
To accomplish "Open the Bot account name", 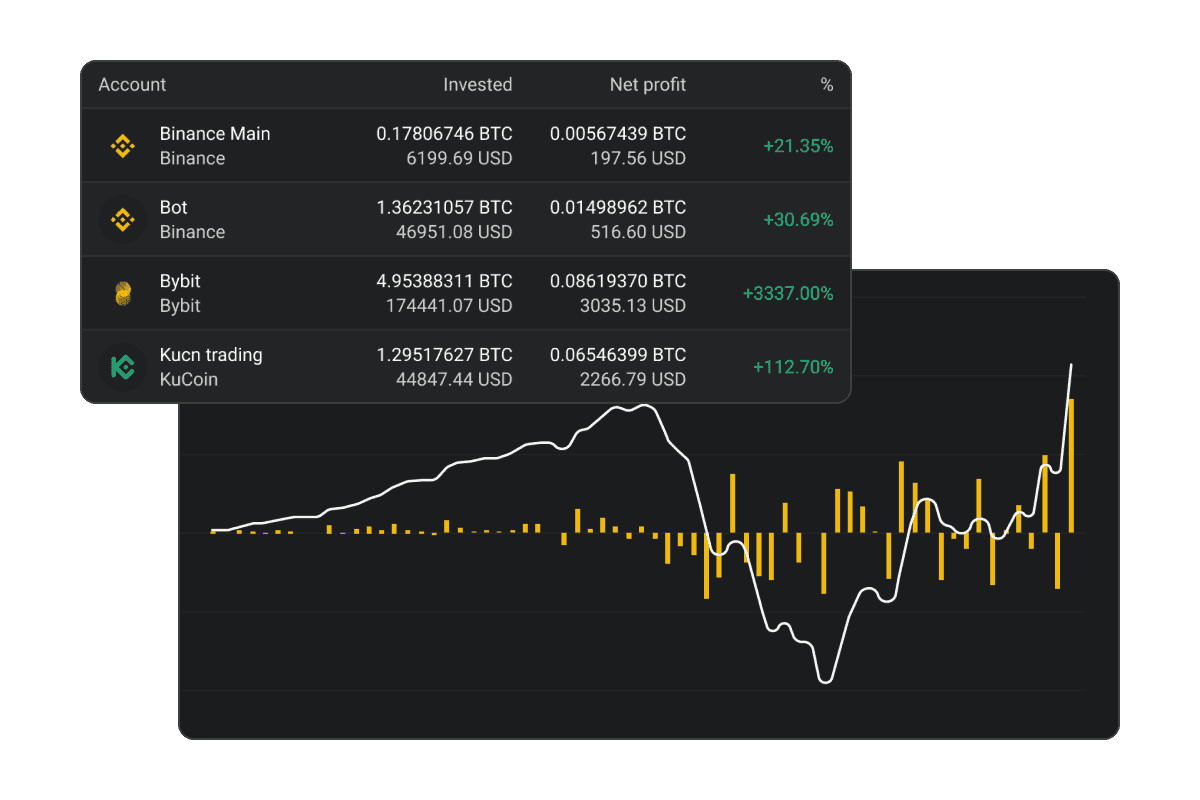I will (173, 208).
